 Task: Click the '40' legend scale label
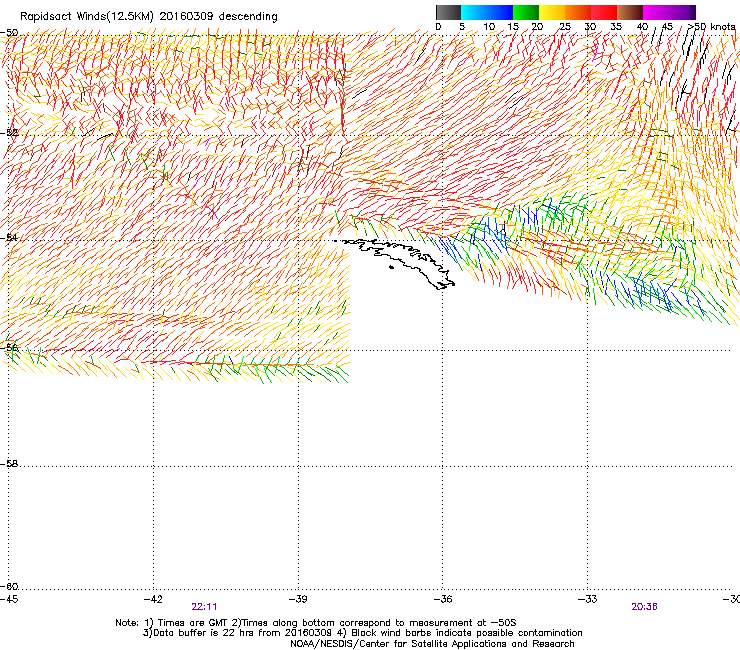tap(642, 27)
